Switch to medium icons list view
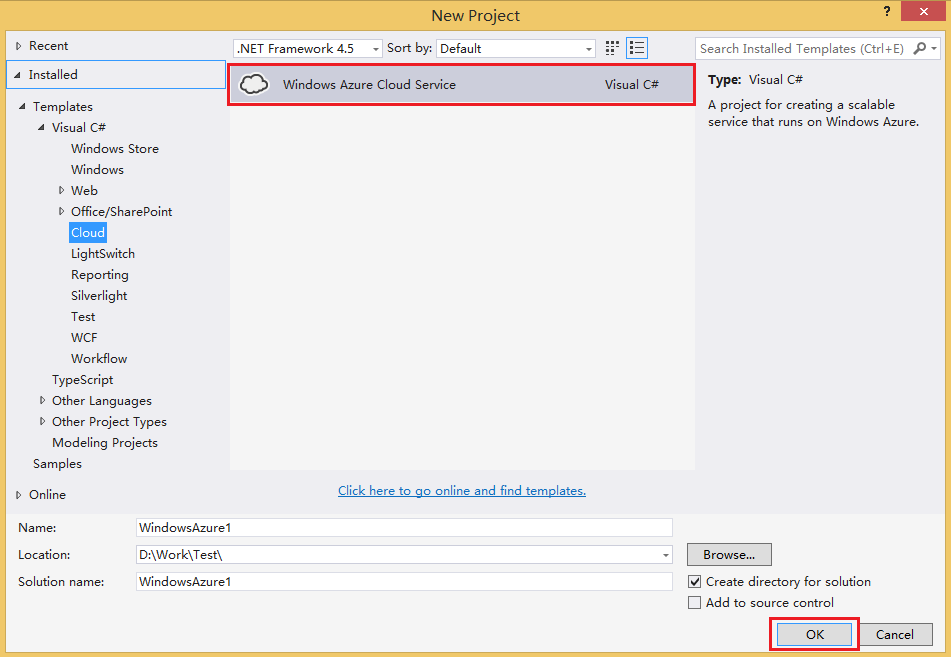The height and width of the screenshot is (657, 951). pos(637,48)
